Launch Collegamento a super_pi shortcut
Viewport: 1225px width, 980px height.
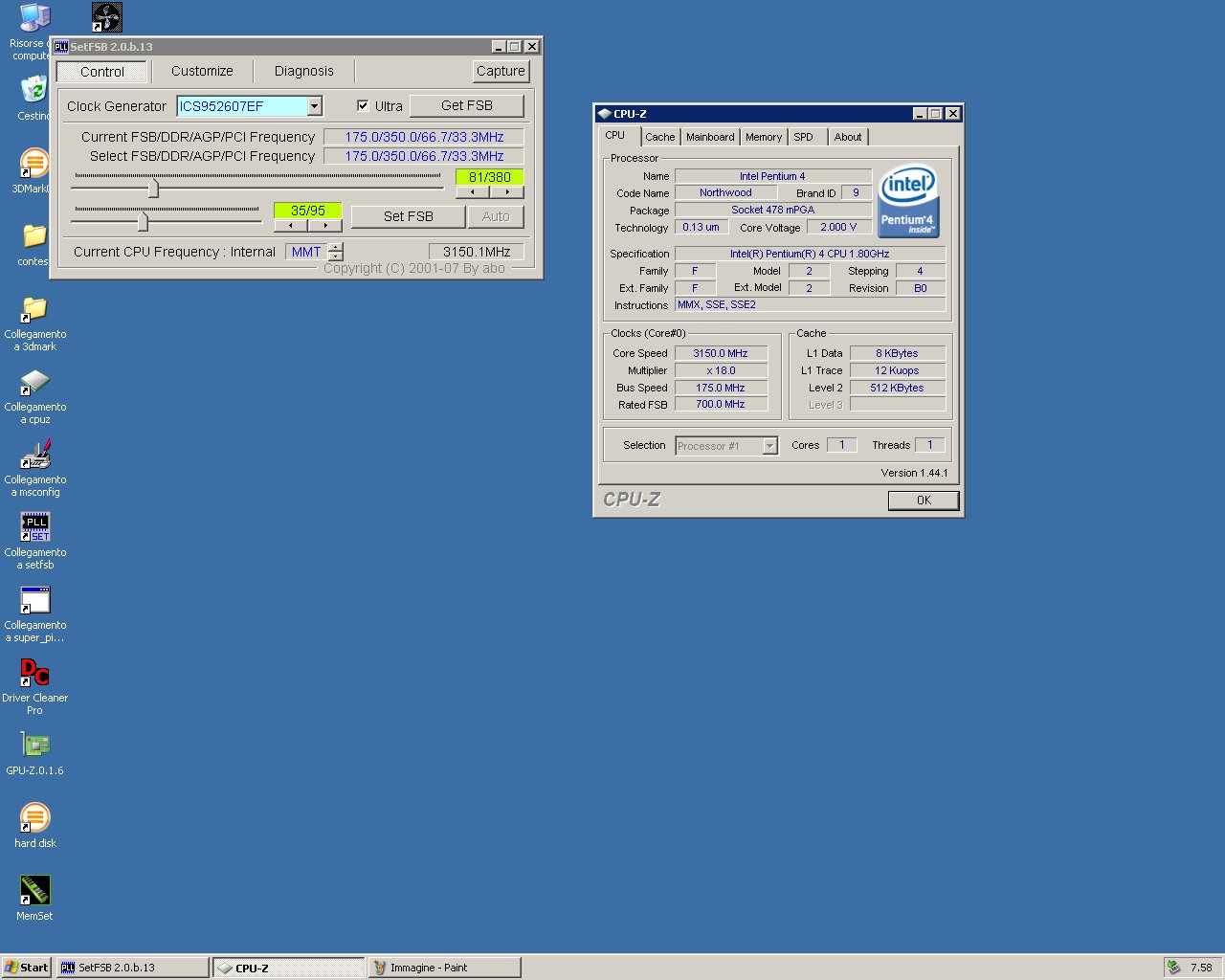pyautogui.click(x=34, y=600)
